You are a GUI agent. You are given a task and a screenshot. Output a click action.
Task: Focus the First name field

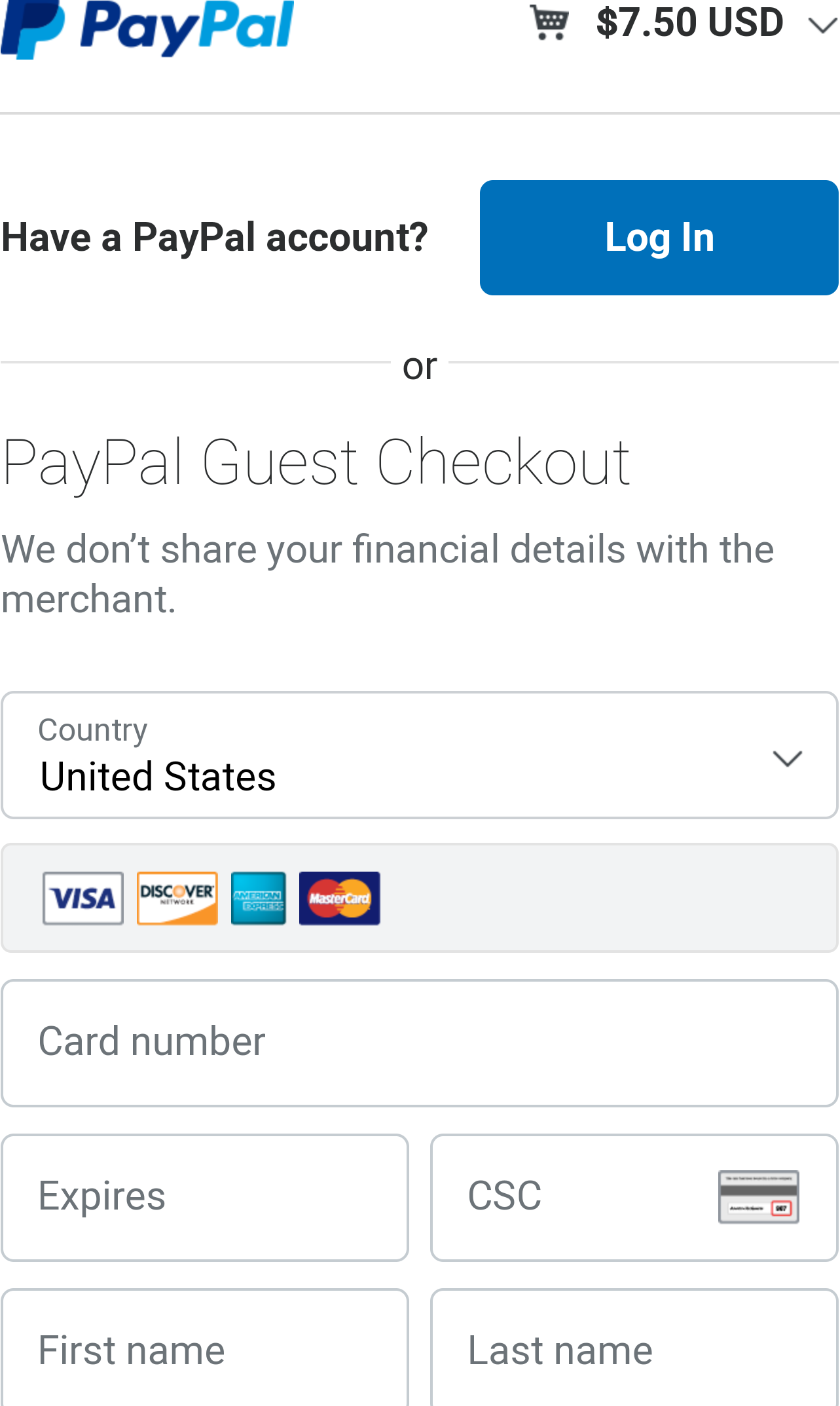(x=205, y=1348)
